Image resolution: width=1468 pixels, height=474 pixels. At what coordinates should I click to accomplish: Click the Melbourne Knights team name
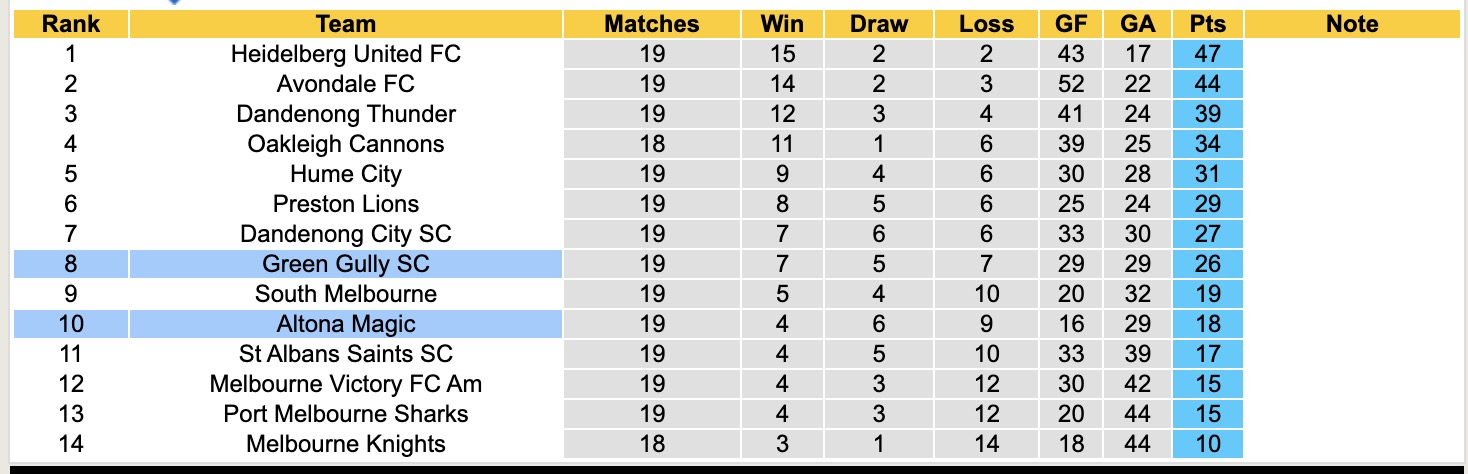345,443
